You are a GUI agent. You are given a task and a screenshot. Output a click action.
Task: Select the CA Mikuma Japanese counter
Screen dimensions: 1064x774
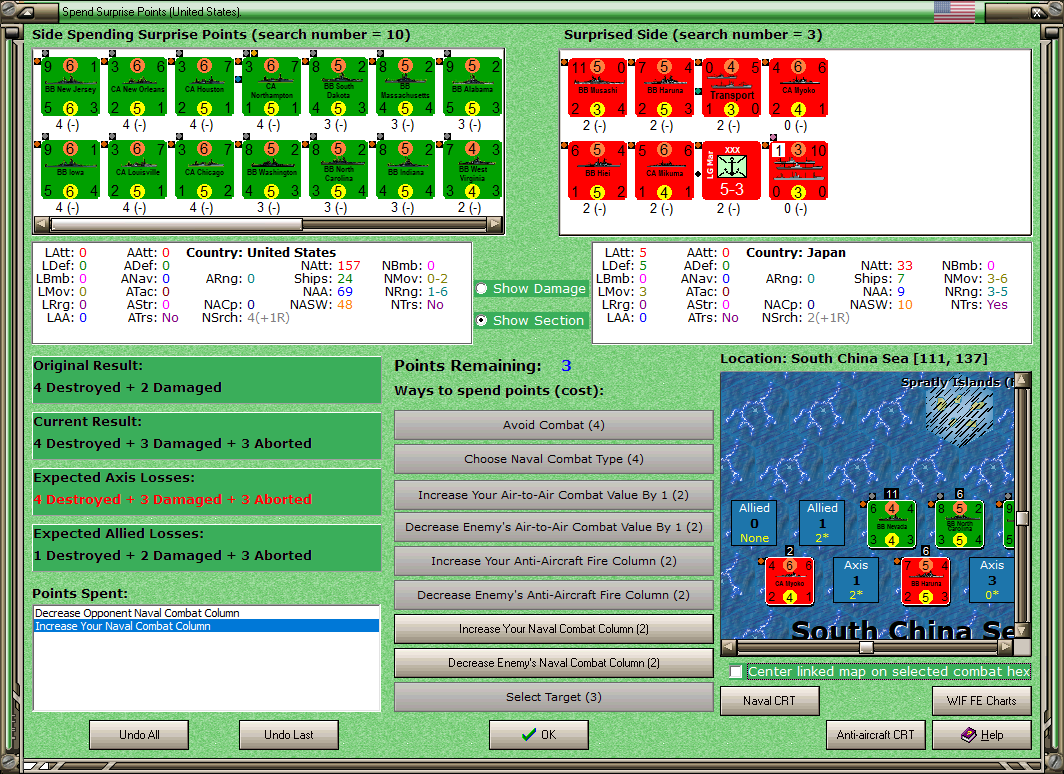[664, 171]
